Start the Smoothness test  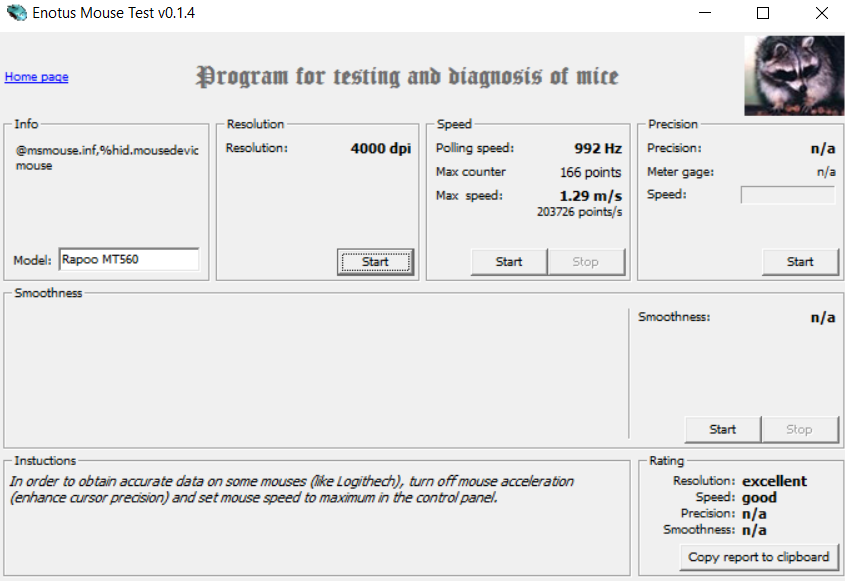coord(723,430)
